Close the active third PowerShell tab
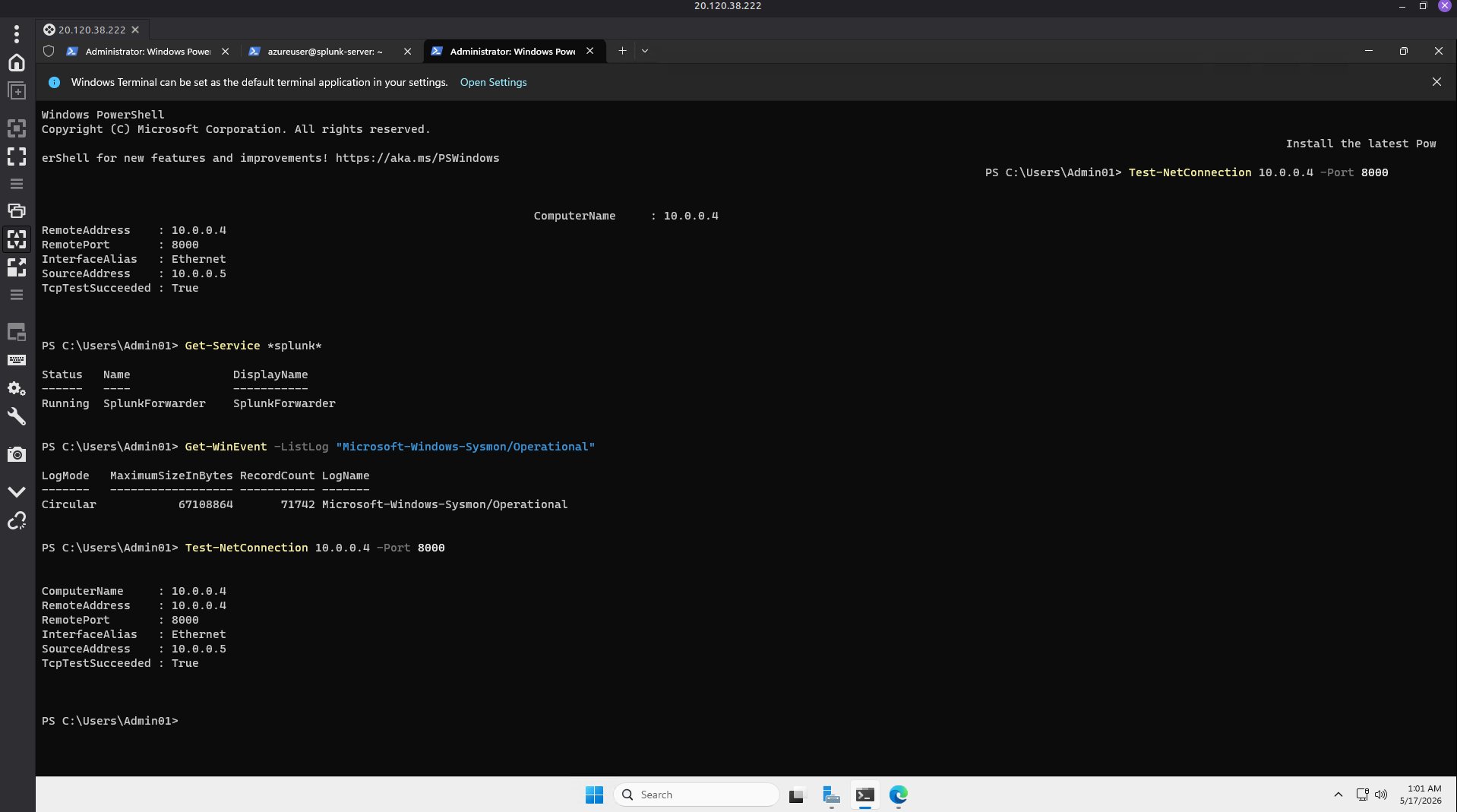Image resolution: width=1457 pixels, height=812 pixels. click(589, 51)
